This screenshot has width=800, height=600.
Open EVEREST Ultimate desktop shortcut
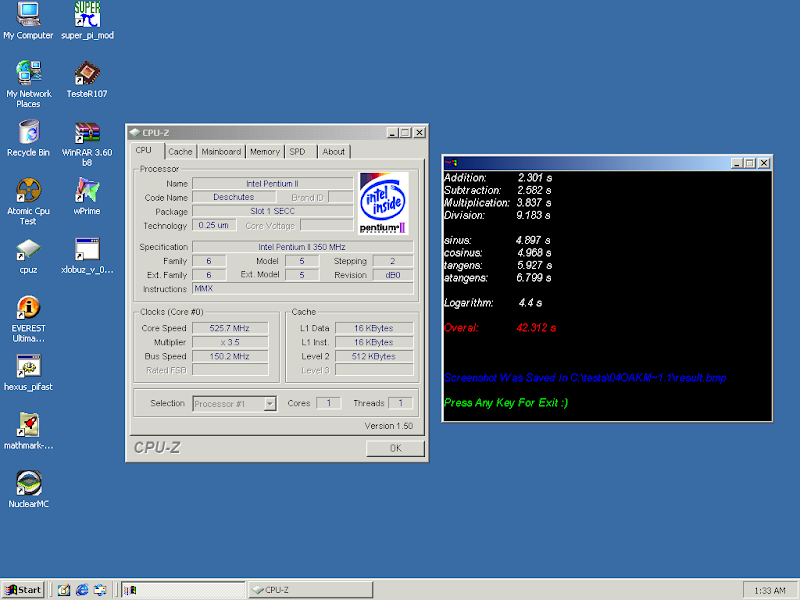click(28, 319)
